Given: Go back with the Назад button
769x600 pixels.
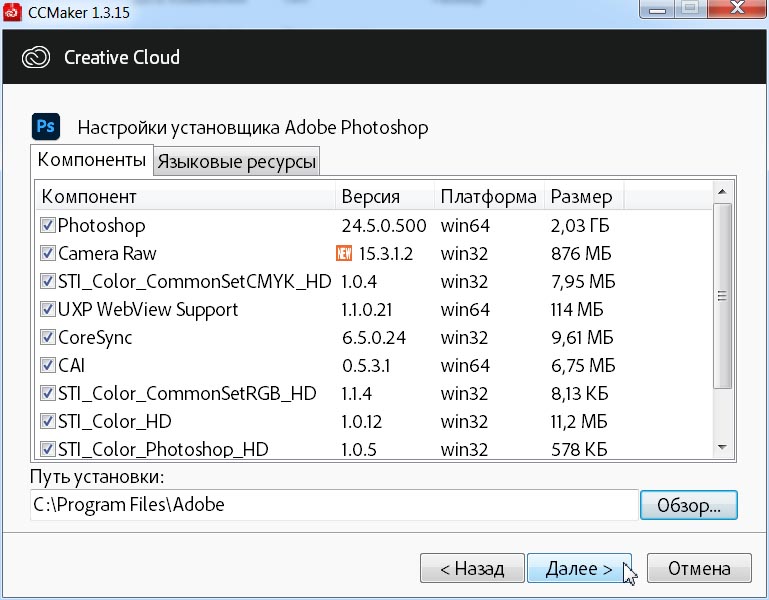Looking at the screenshot, I should click(472, 569).
